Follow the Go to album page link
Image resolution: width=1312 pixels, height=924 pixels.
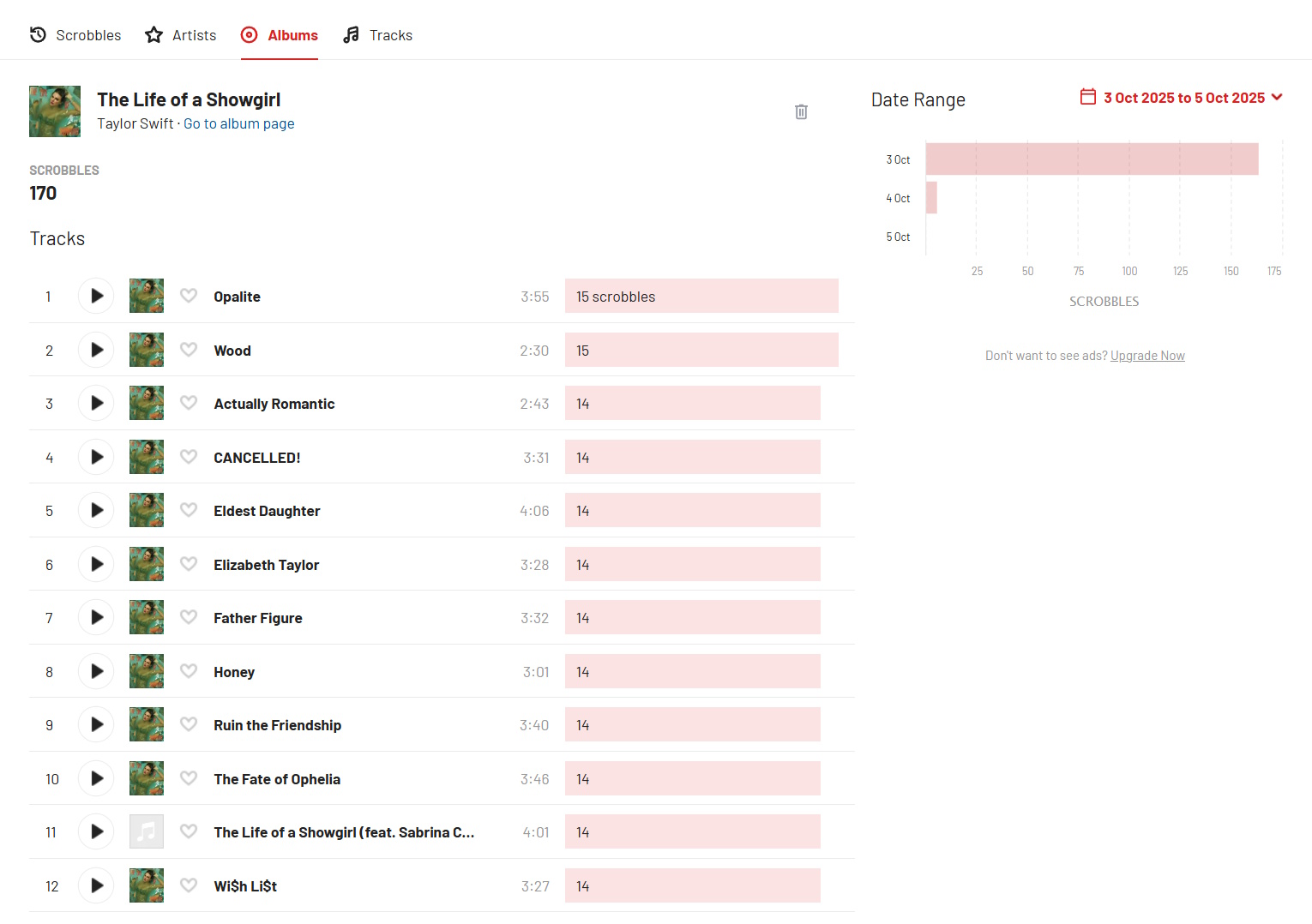(239, 123)
